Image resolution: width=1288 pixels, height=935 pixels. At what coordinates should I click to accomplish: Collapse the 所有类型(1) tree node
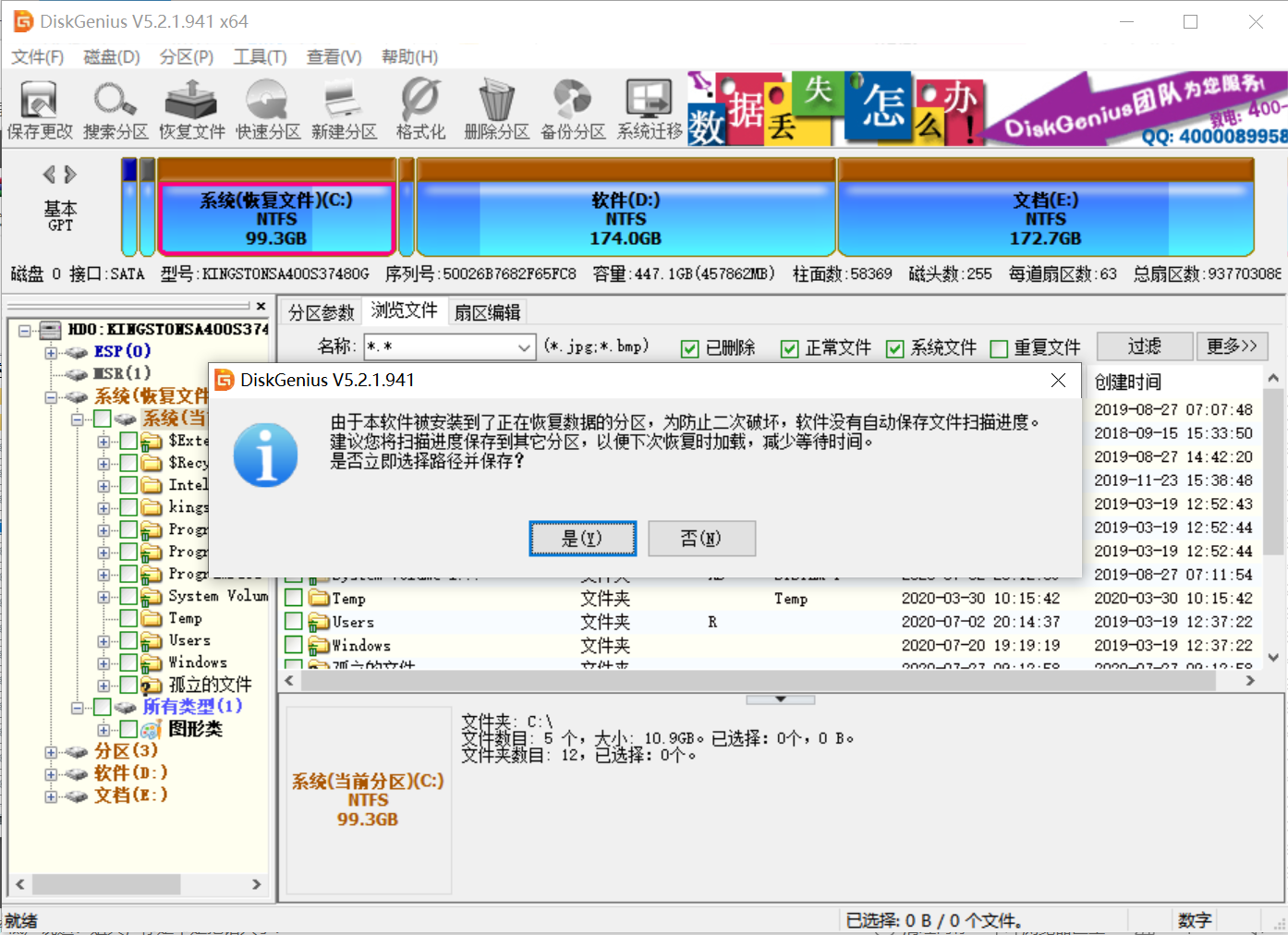[77, 708]
